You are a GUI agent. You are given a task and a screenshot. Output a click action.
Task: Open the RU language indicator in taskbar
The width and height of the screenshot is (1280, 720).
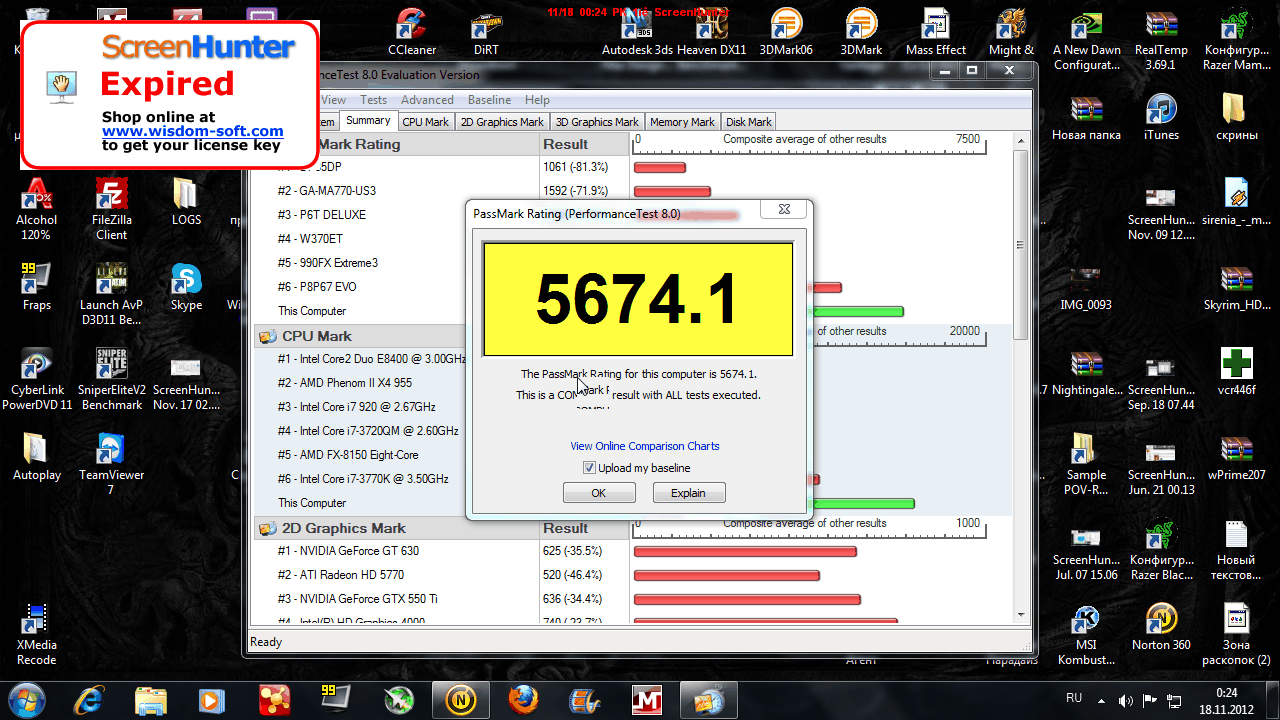1074,698
